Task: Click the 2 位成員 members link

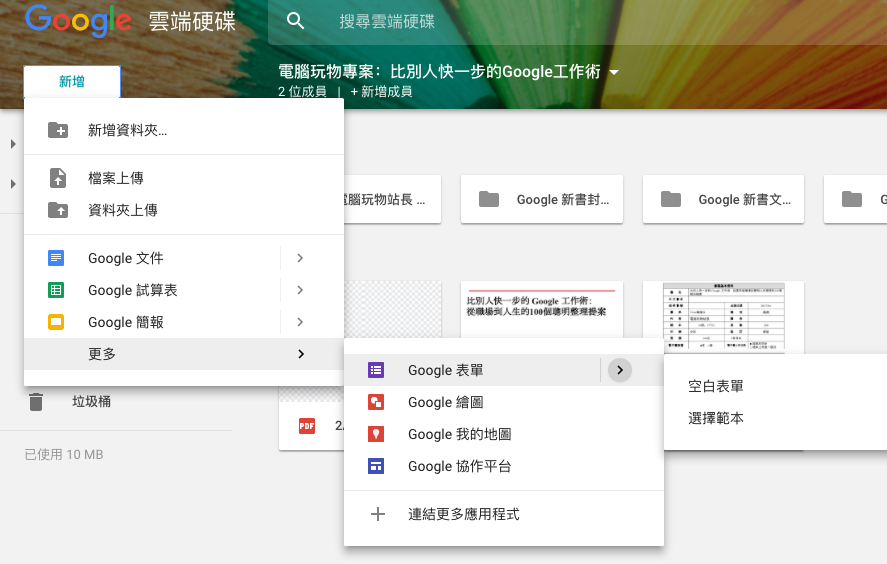Action: tap(302, 92)
